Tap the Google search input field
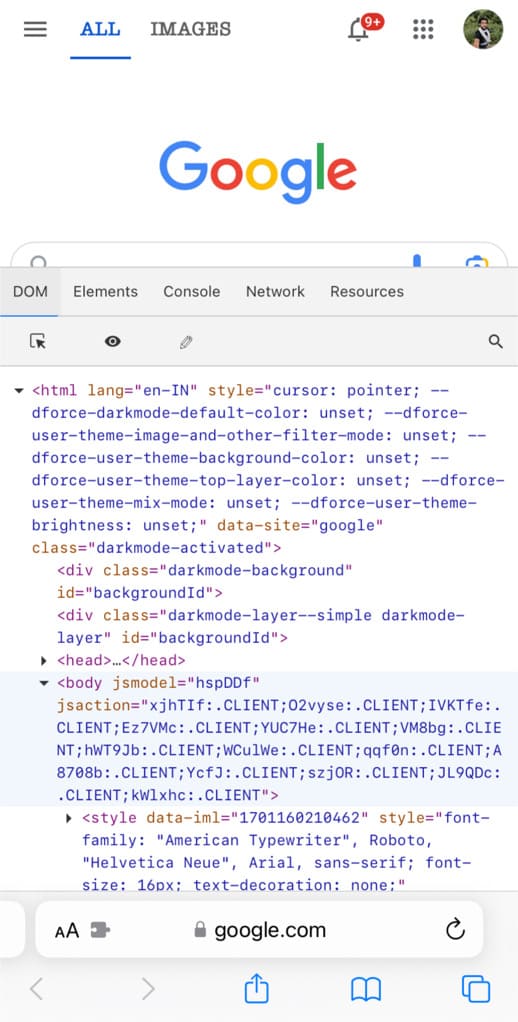 click(x=259, y=255)
